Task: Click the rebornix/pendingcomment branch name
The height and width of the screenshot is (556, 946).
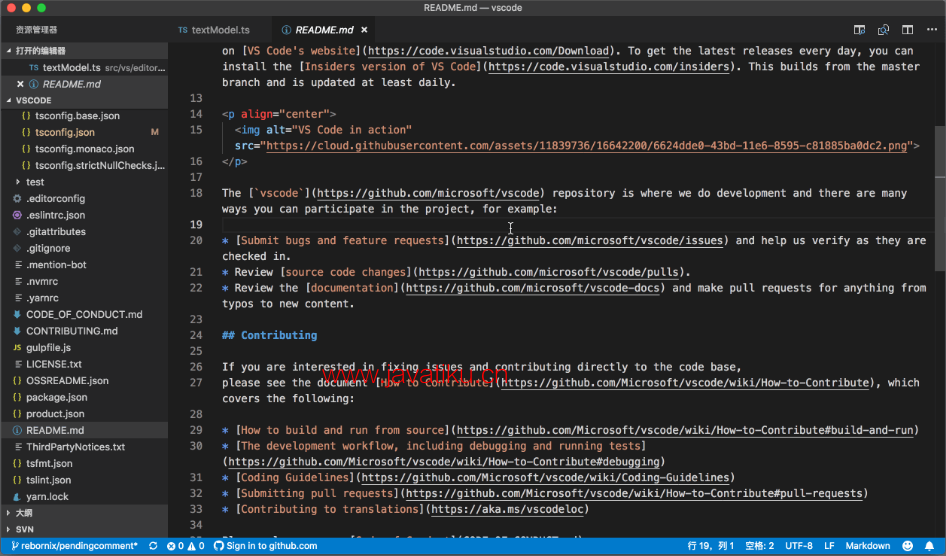Action: 80,546
